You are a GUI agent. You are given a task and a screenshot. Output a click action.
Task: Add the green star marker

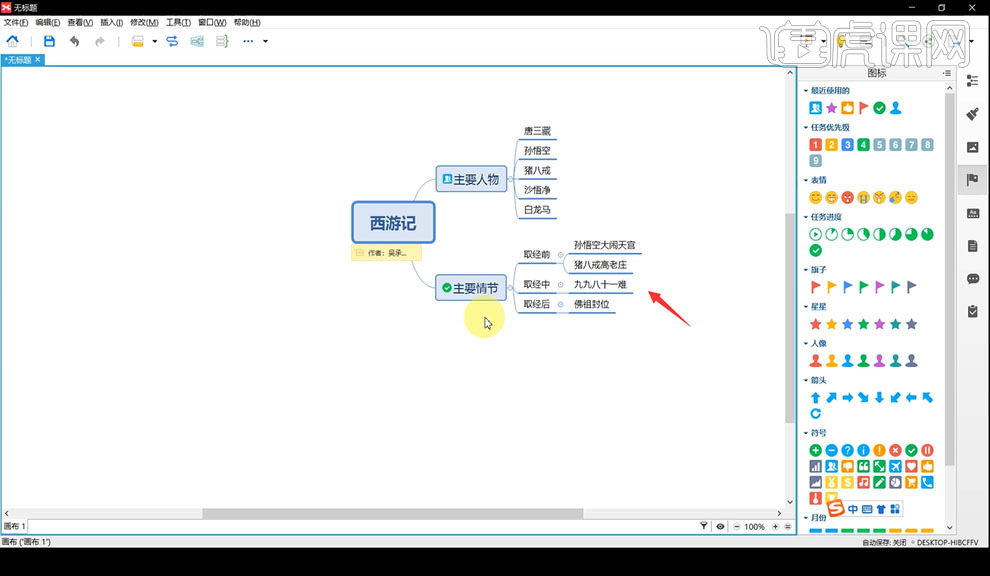click(x=863, y=324)
